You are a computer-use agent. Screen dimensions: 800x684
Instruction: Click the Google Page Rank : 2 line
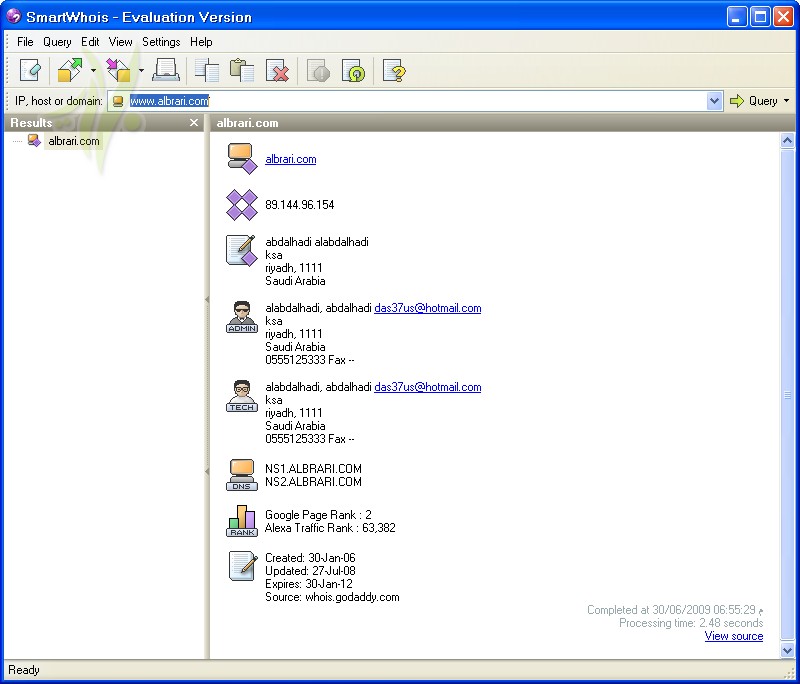(318, 515)
